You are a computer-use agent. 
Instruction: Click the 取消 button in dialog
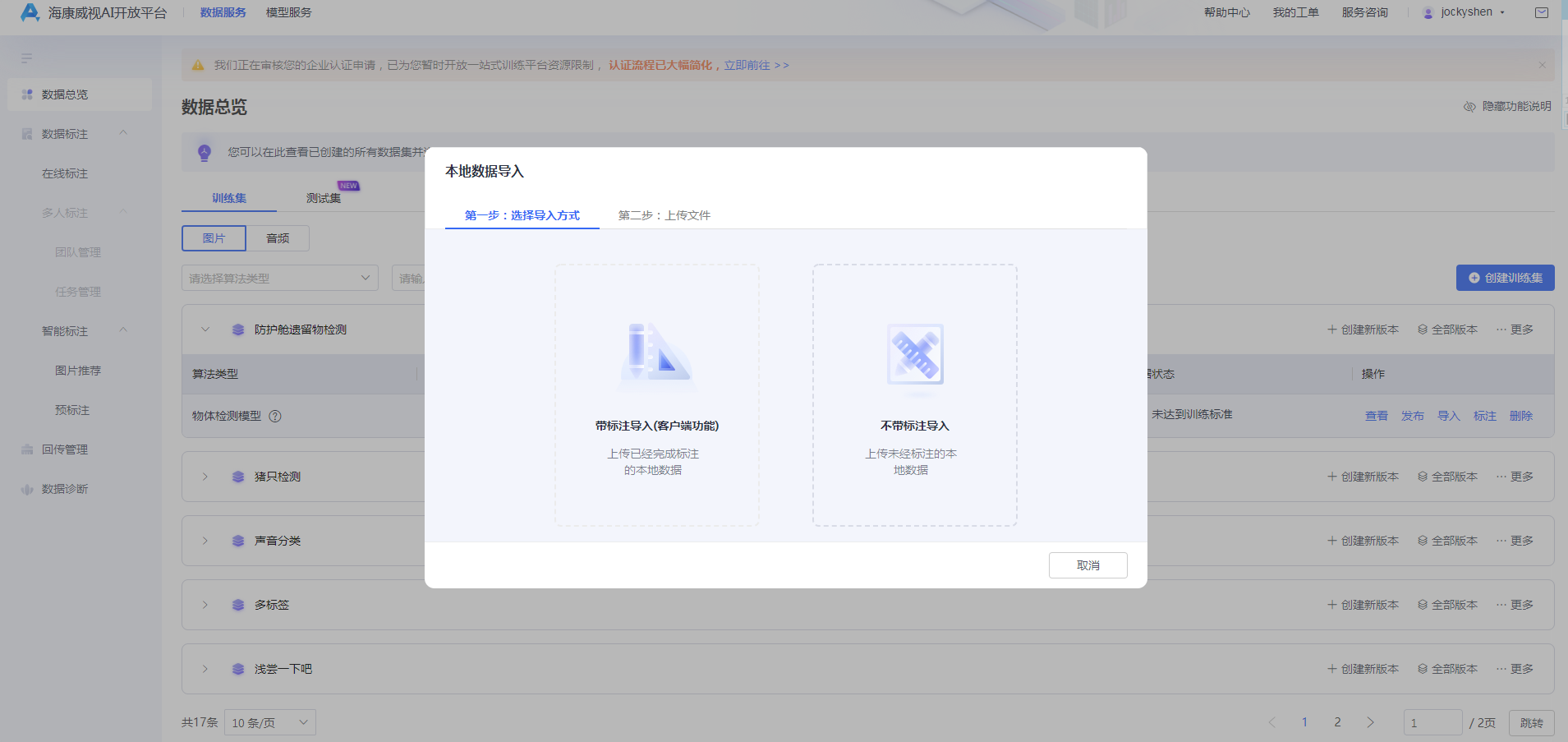(x=1087, y=565)
